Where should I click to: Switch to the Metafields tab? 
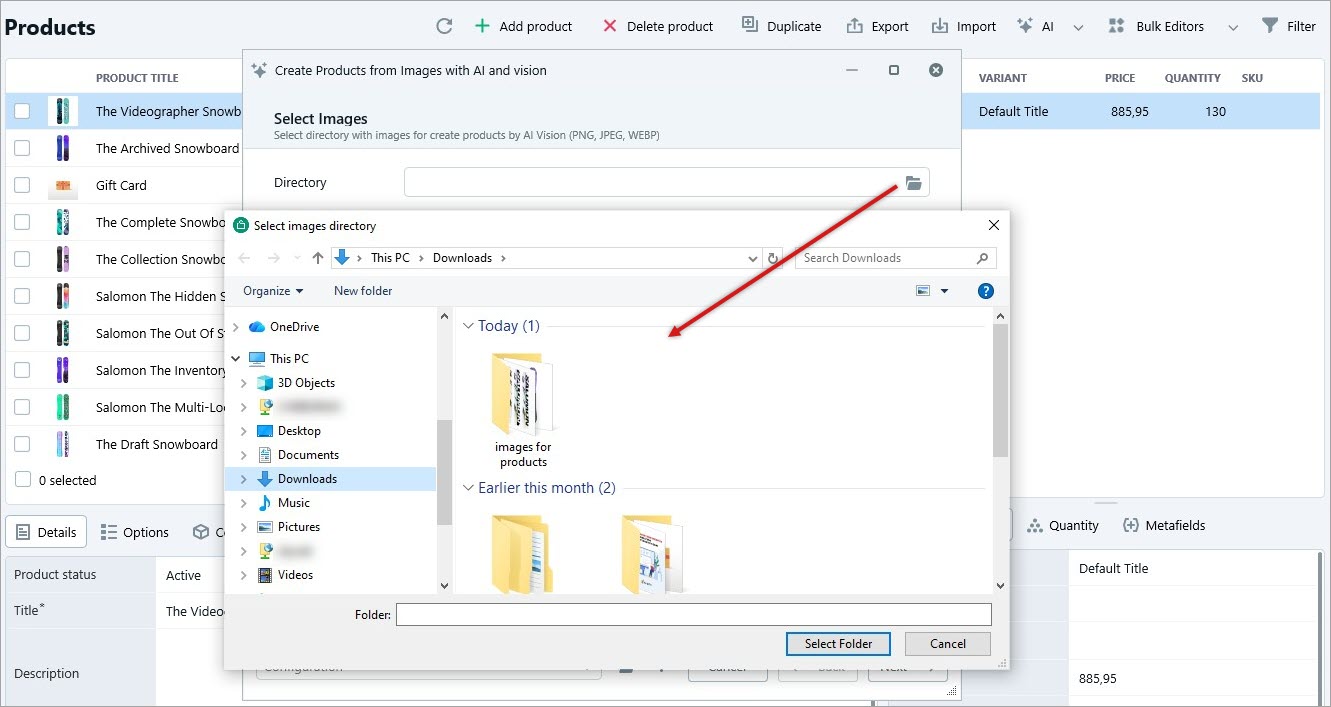tap(1164, 524)
